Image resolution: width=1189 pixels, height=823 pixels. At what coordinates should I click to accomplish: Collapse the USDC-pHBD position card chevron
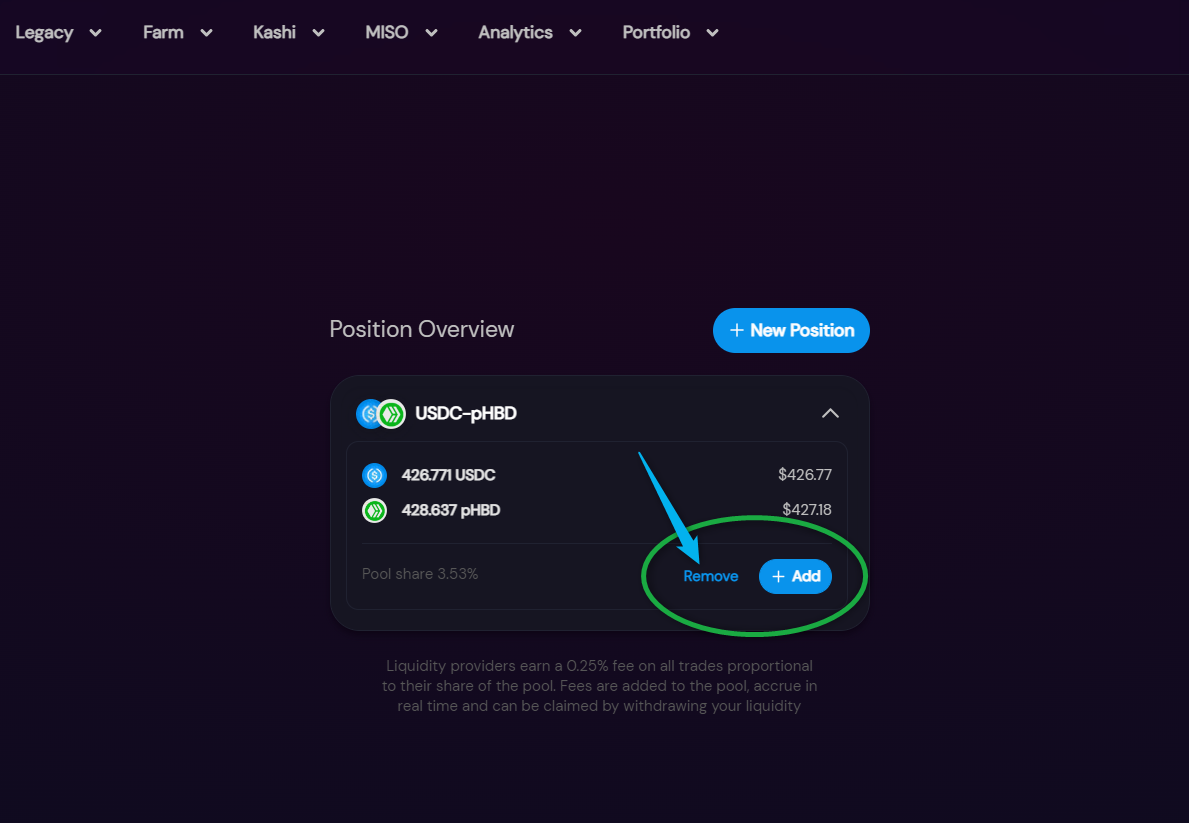[x=830, y=413]
